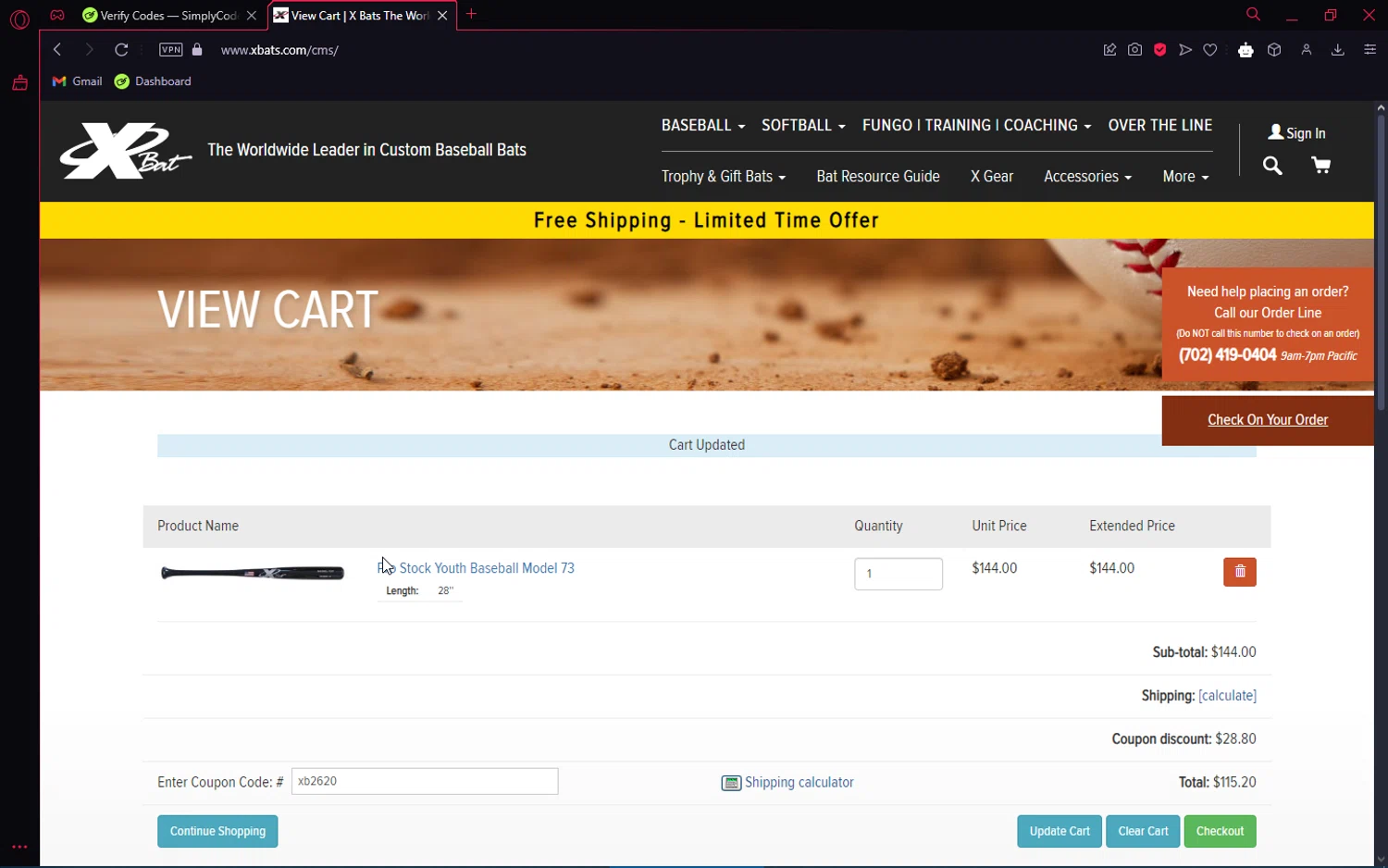Click the baseball bat product thumbnail
This screenshot has width=1388, height=868.
[x=253, y=574]
